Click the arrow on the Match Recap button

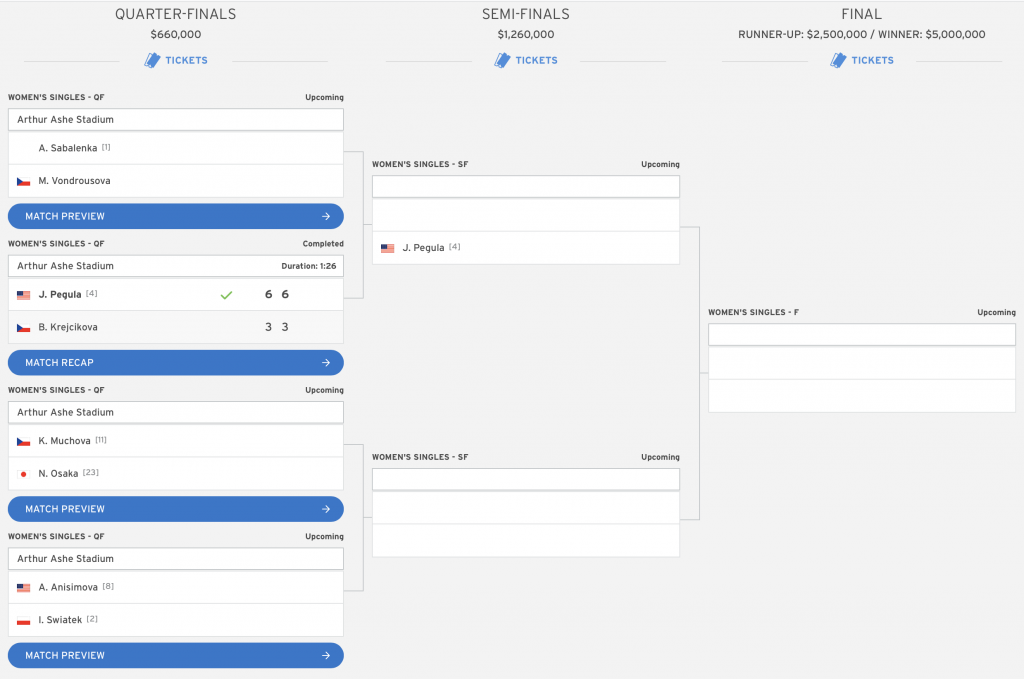click(326, 363)
